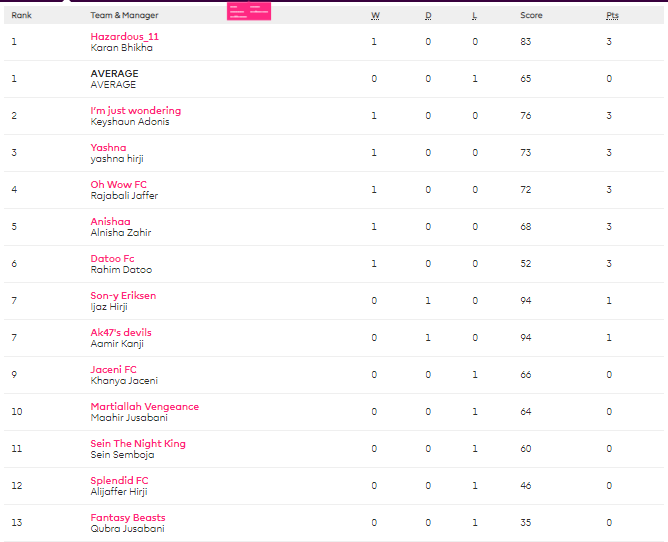Open the Datoo Fc team link
Screen dimensions: 668x542
(112, 258)
